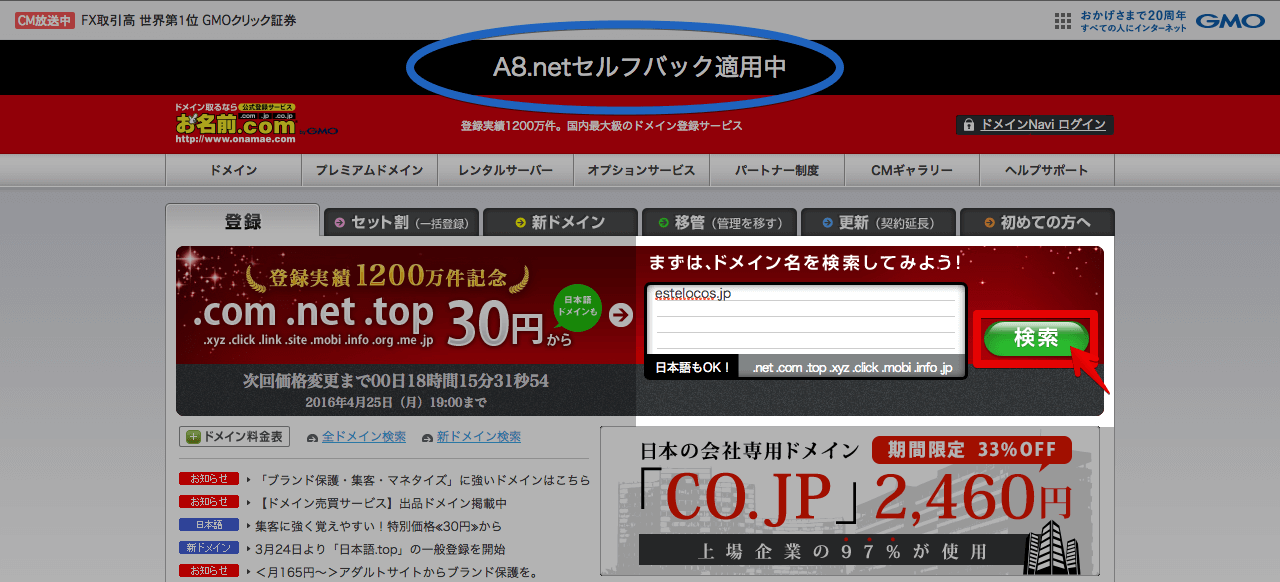
Task: Open the ドメイン menu
Action: 233,170
